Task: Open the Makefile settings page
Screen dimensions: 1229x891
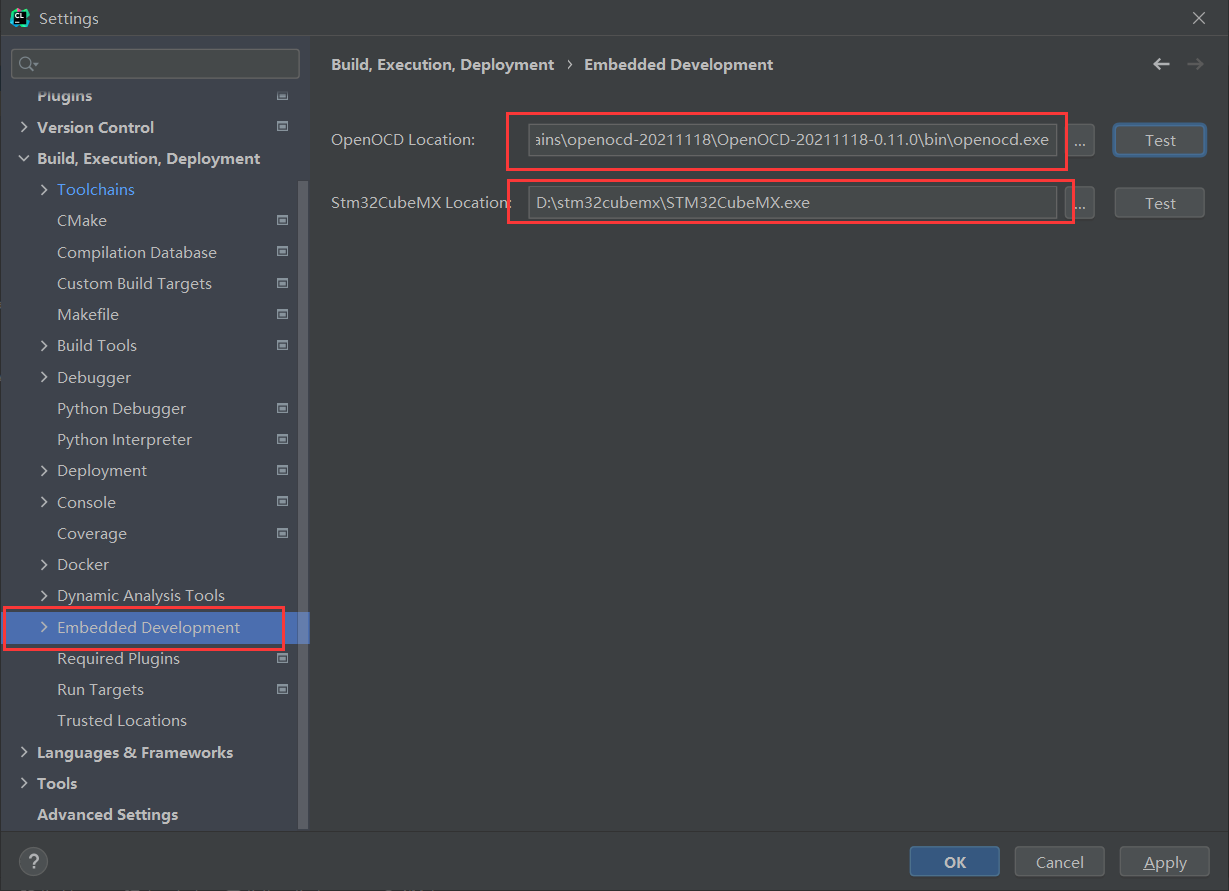Action: tap(88, 314)
